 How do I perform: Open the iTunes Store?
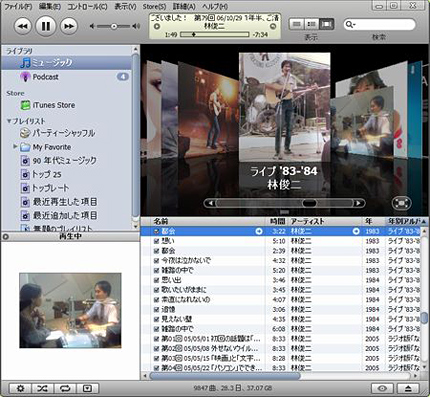(x=66, y=105)
